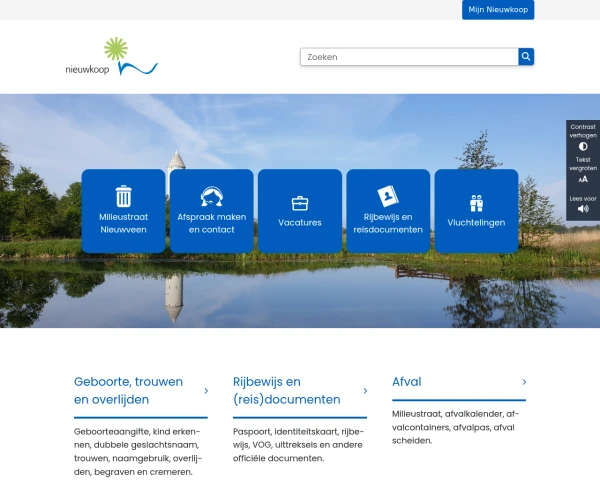Open the Vluchtelingen people tile
Image resolution: width=600 pixels, height=480 pixels.
tap(476, 211)
